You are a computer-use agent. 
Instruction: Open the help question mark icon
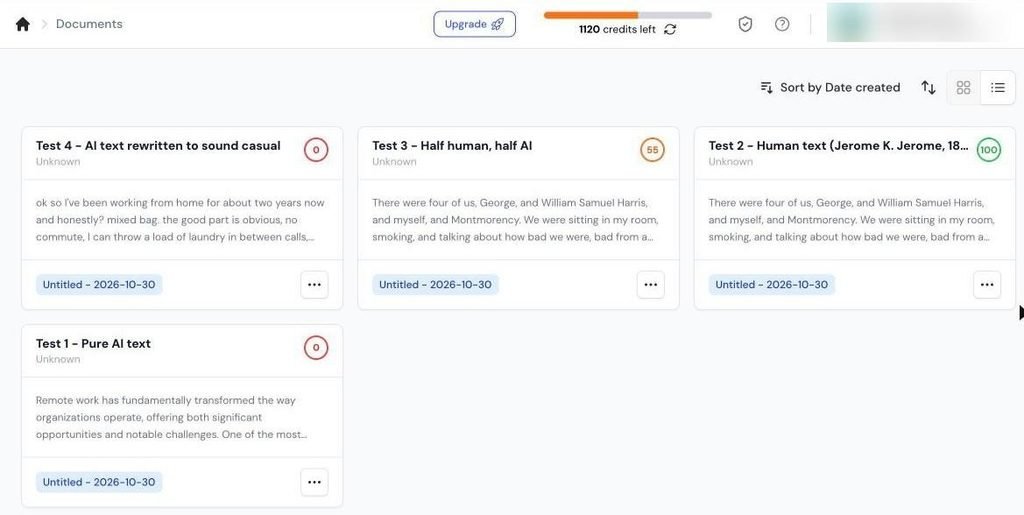[x=782, y=24]
